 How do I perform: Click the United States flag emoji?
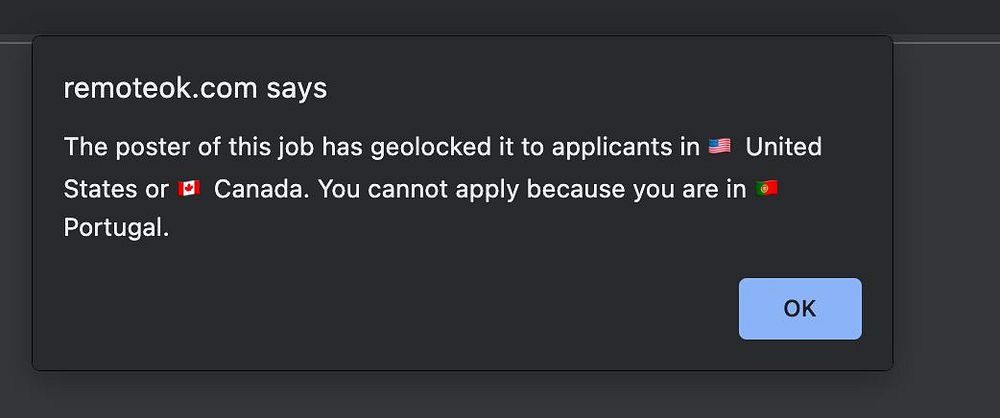click(719, 147)
